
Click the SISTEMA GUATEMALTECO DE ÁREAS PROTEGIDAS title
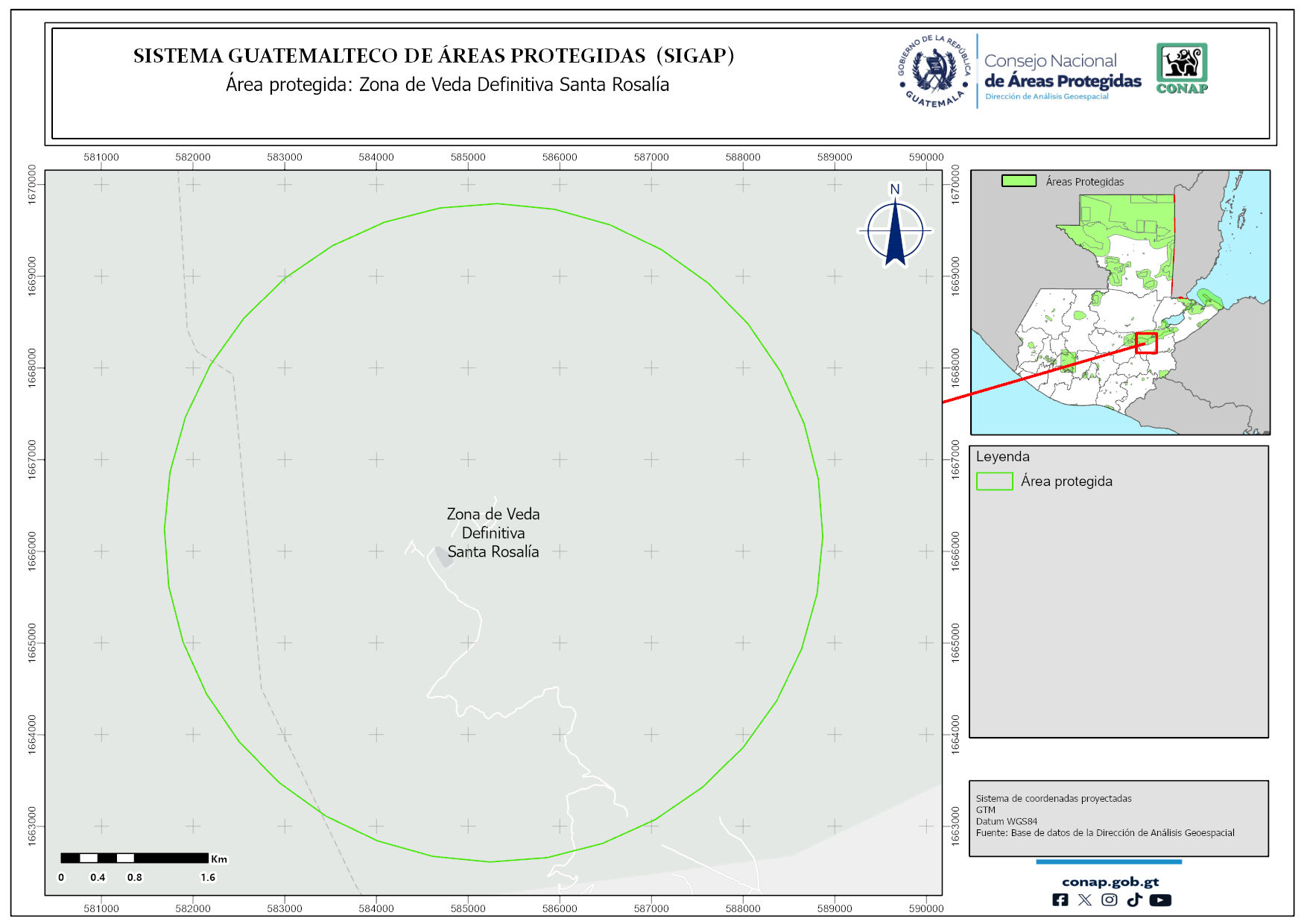click(434, 56)
